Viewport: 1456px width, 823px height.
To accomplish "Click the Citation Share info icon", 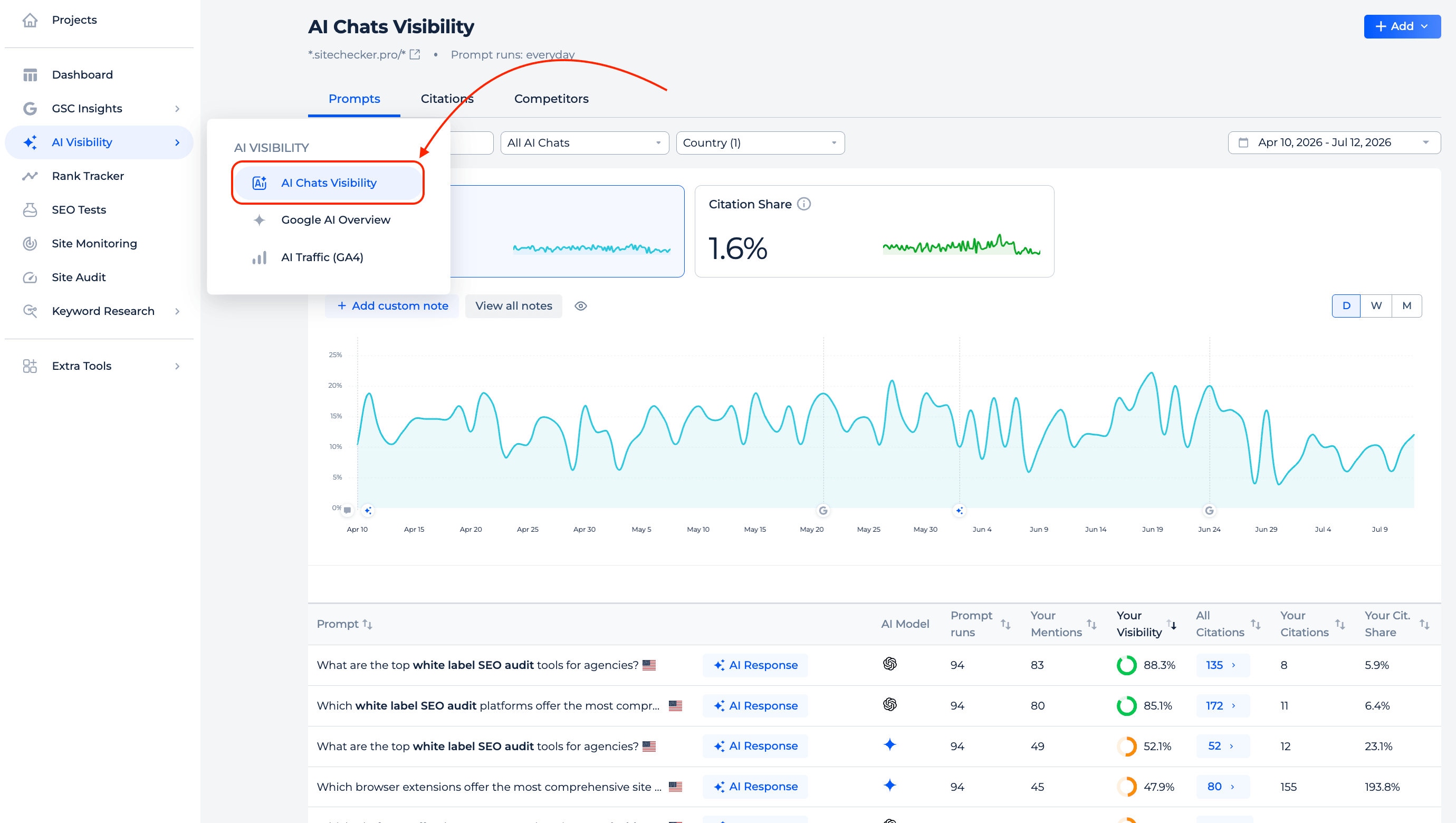I will pos(804,204).
